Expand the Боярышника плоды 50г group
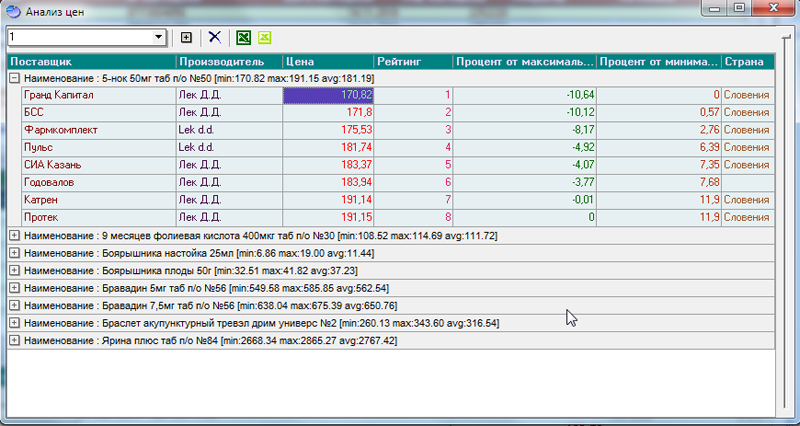Viewport: 800px width, 426px height. coord(14,271)
